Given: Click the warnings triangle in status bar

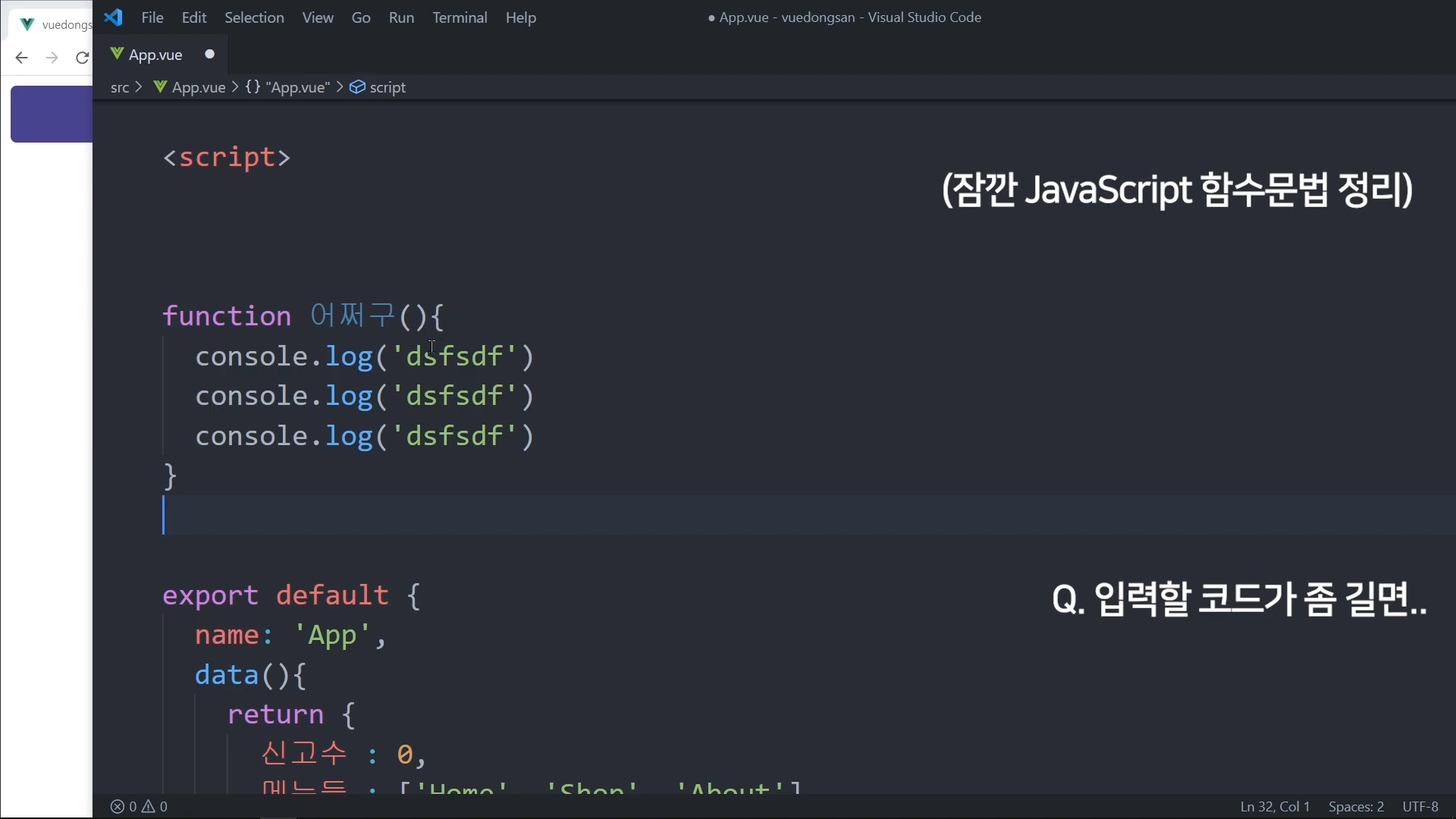Looking at the screenshot, I should [x=149, y=806].
